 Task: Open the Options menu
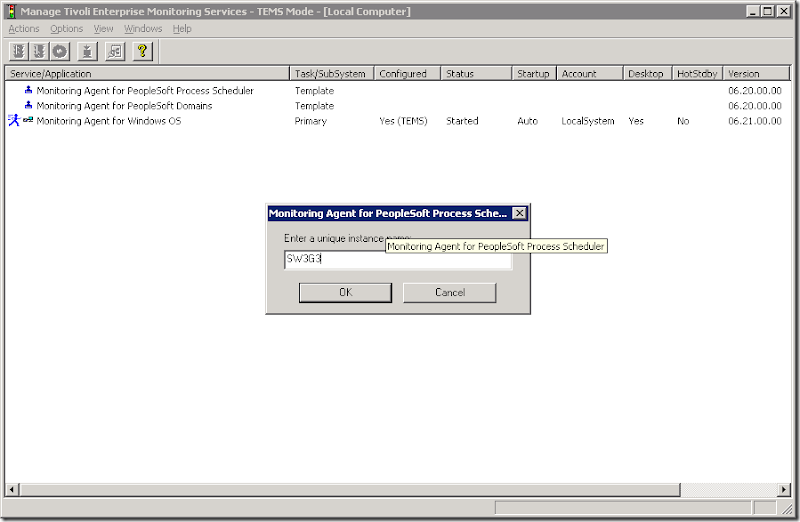[x=66, y=29]
